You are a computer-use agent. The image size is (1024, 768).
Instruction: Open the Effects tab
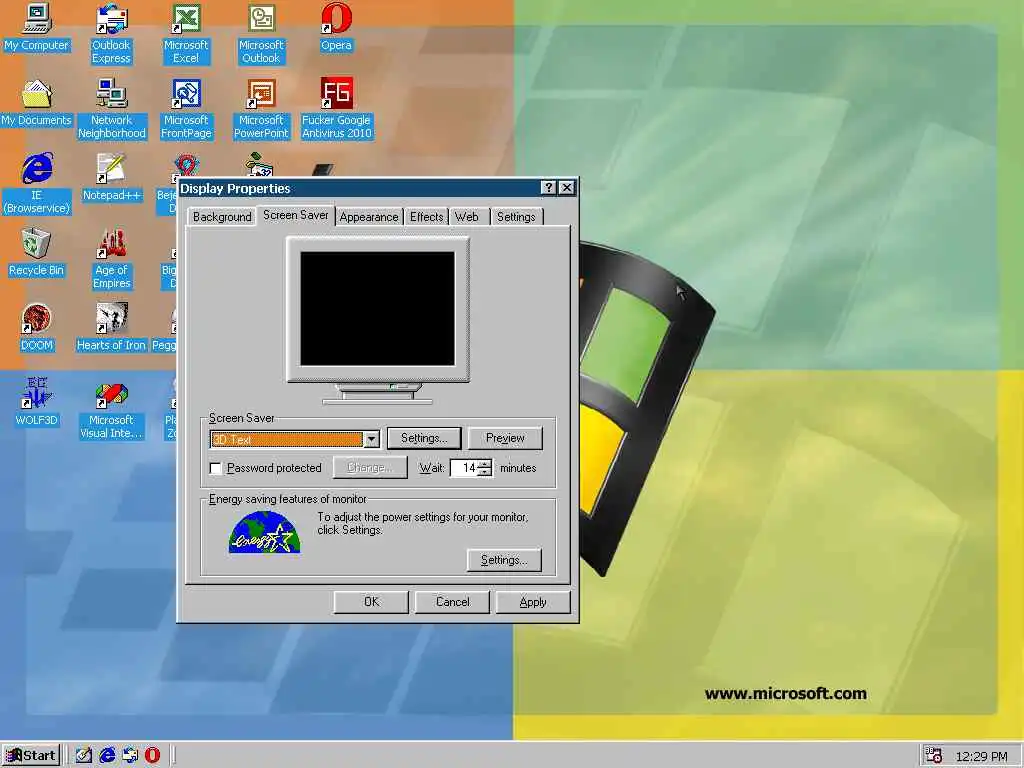coord(426,217)
